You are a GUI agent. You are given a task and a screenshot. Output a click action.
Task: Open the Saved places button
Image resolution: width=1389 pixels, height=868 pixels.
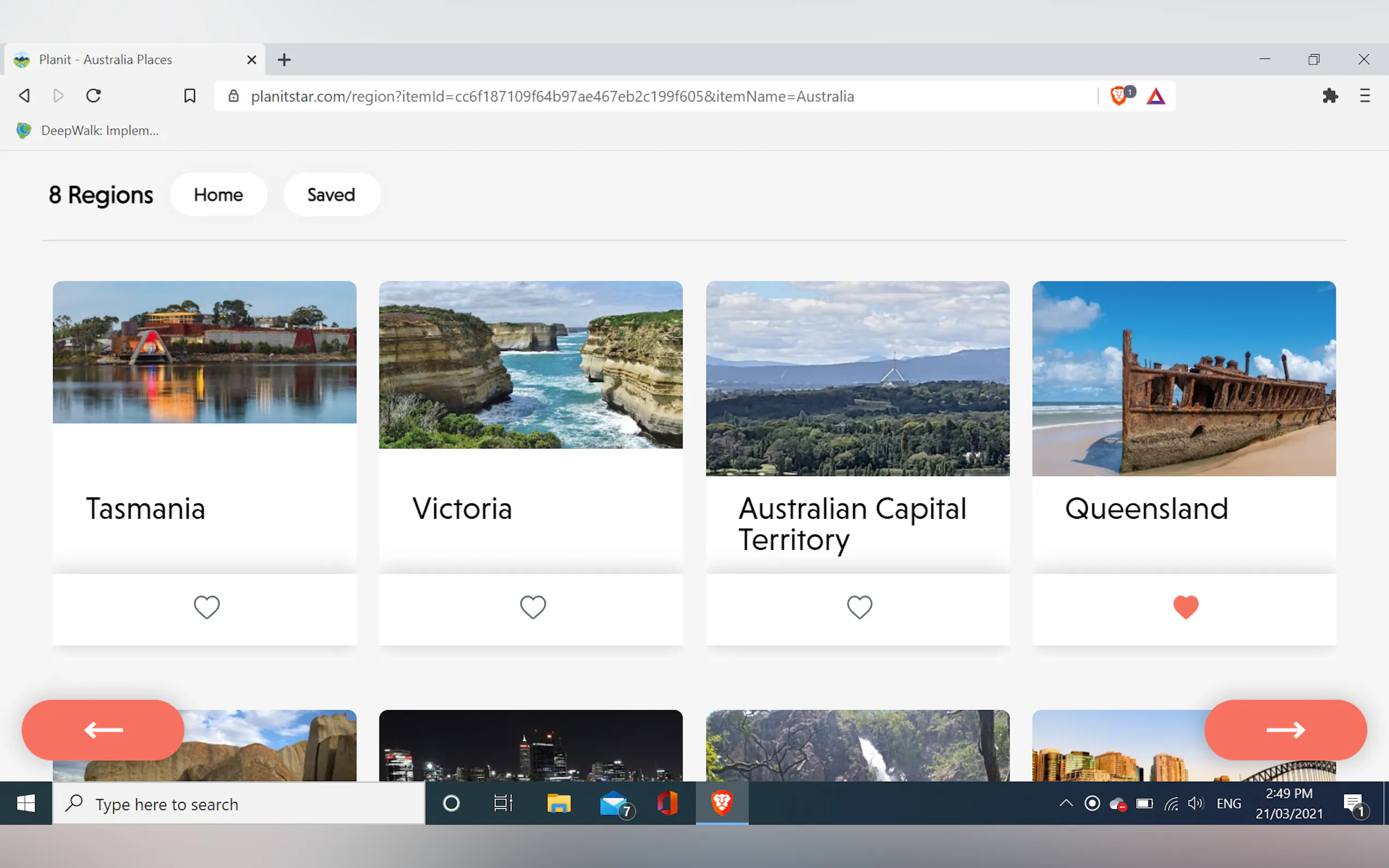click(331, 195)
